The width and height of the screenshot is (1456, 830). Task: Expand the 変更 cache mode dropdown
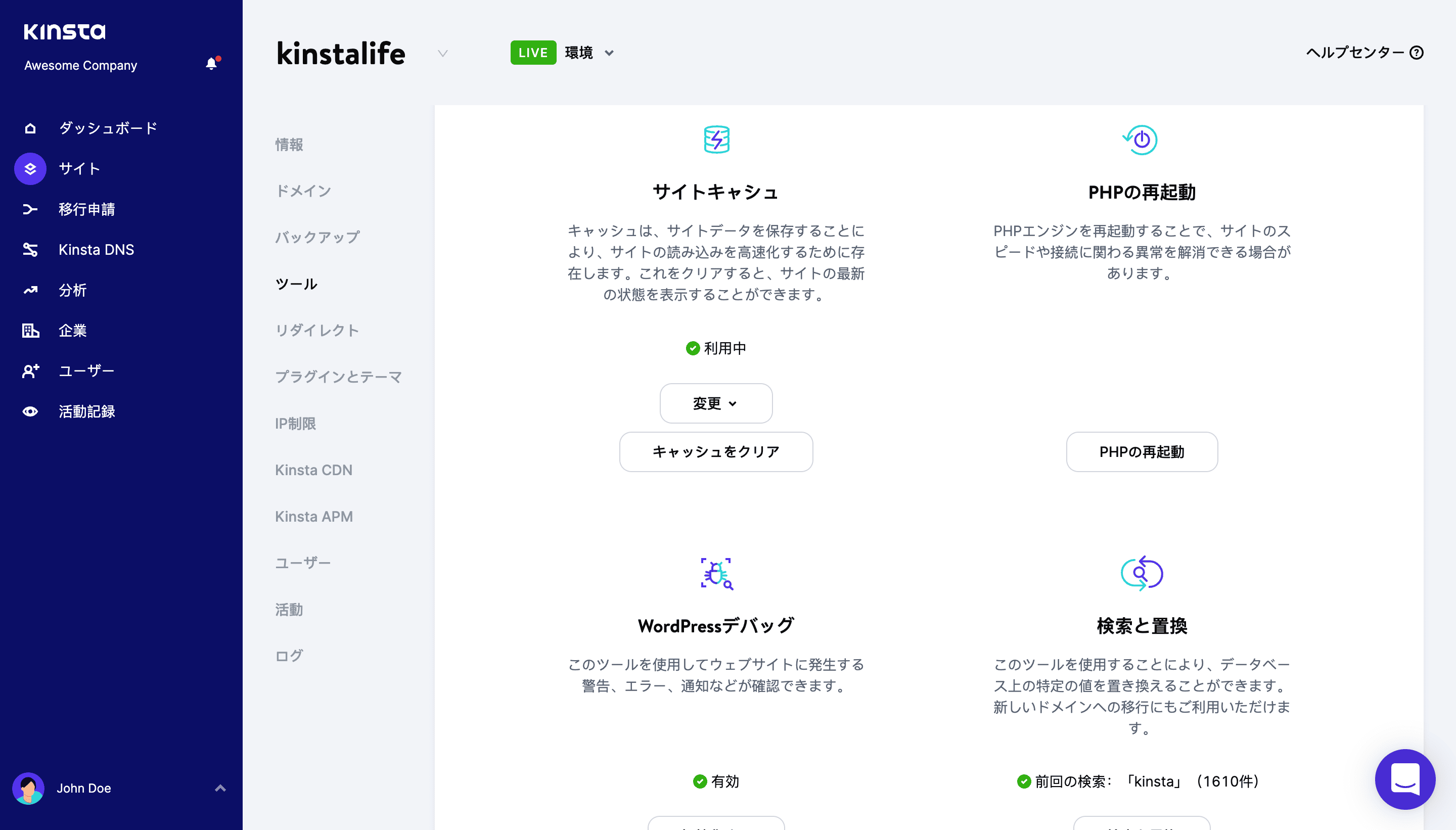[x=715, y=403]
